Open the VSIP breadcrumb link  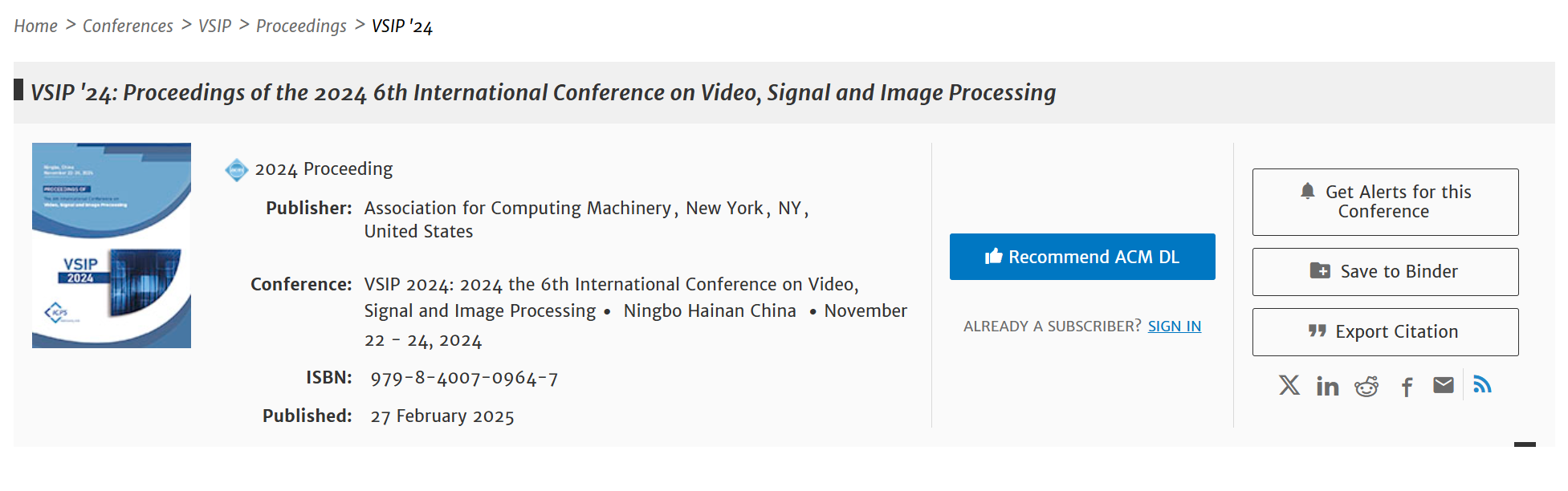214,26
